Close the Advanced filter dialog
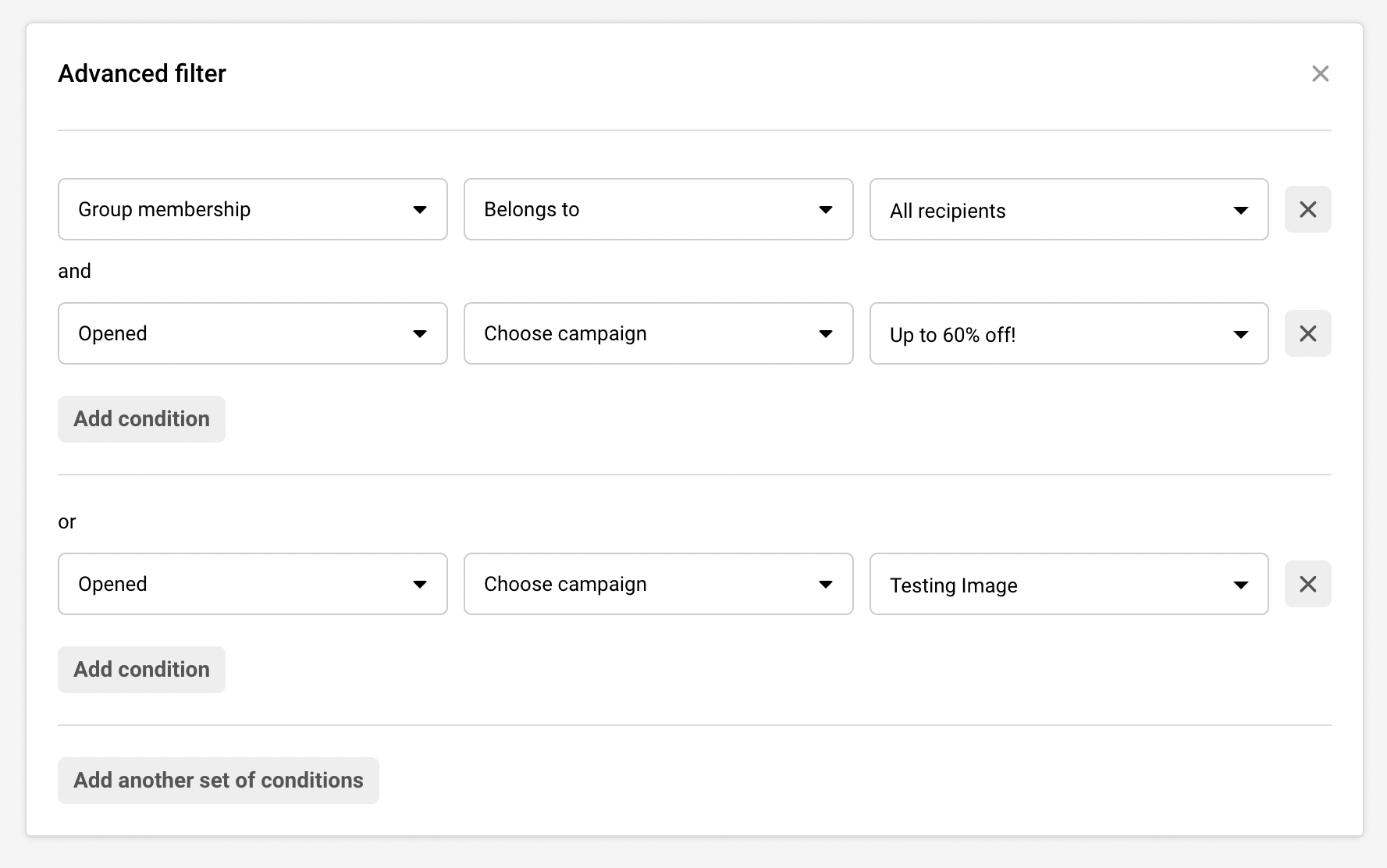 1320,73
